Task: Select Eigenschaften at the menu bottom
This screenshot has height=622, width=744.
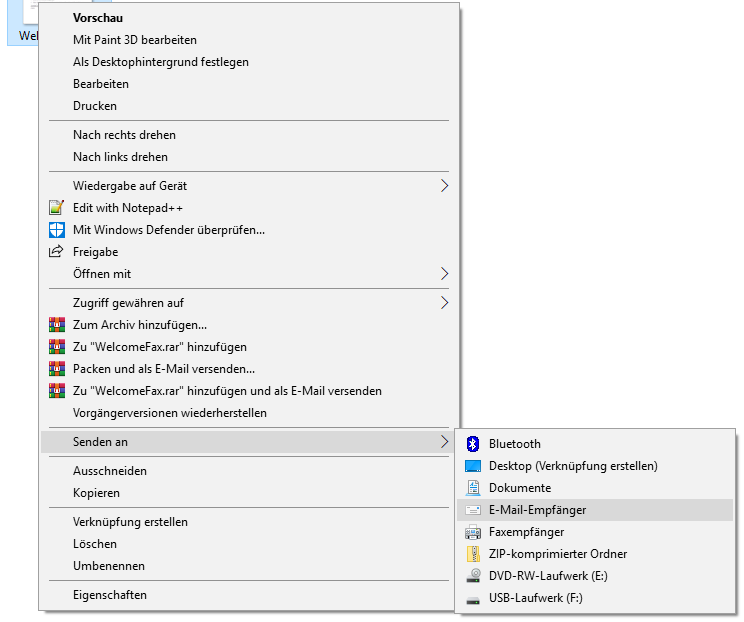Action: click(110, 595)
